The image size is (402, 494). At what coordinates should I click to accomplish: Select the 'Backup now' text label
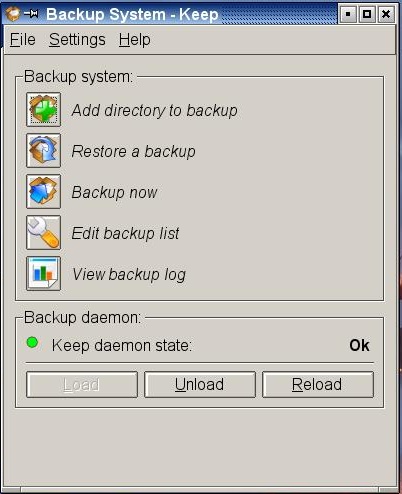coord(114,192)
